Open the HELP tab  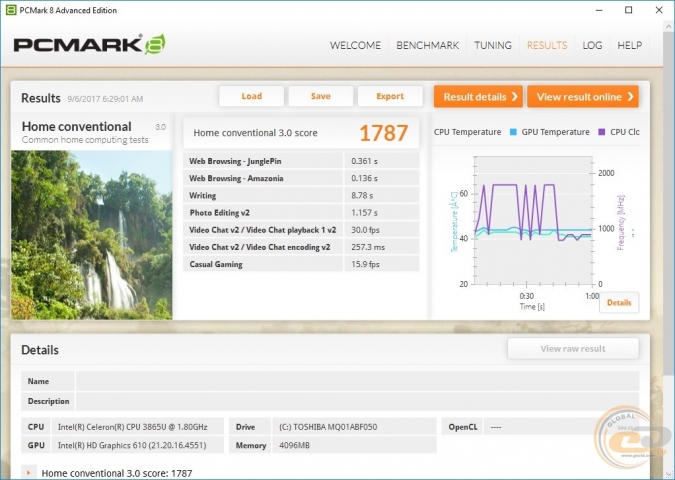[x=629, y=45]
